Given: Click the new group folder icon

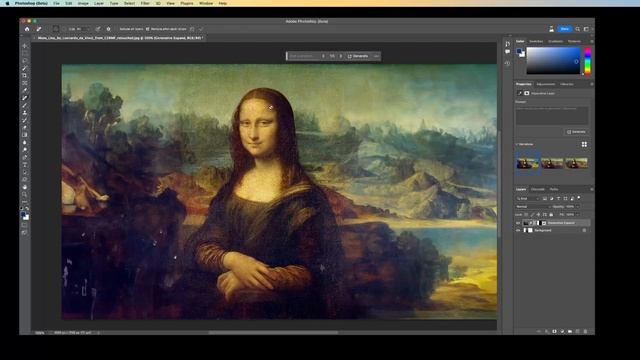Looking at the screenshot, I should pyautogui.click(x=570, y=331).
